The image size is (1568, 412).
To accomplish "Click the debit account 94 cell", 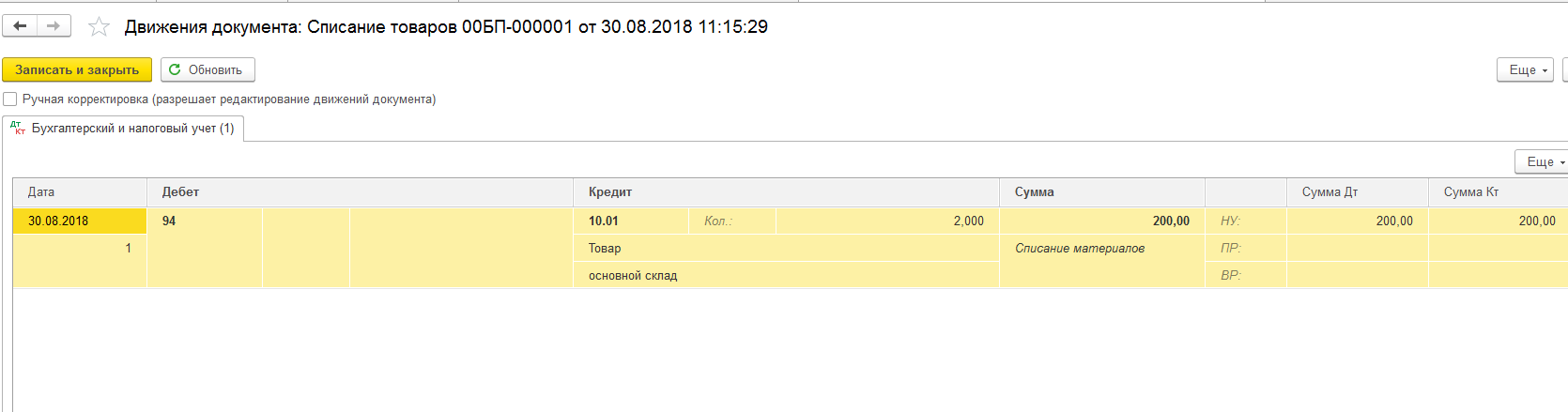I will [169, 221].
